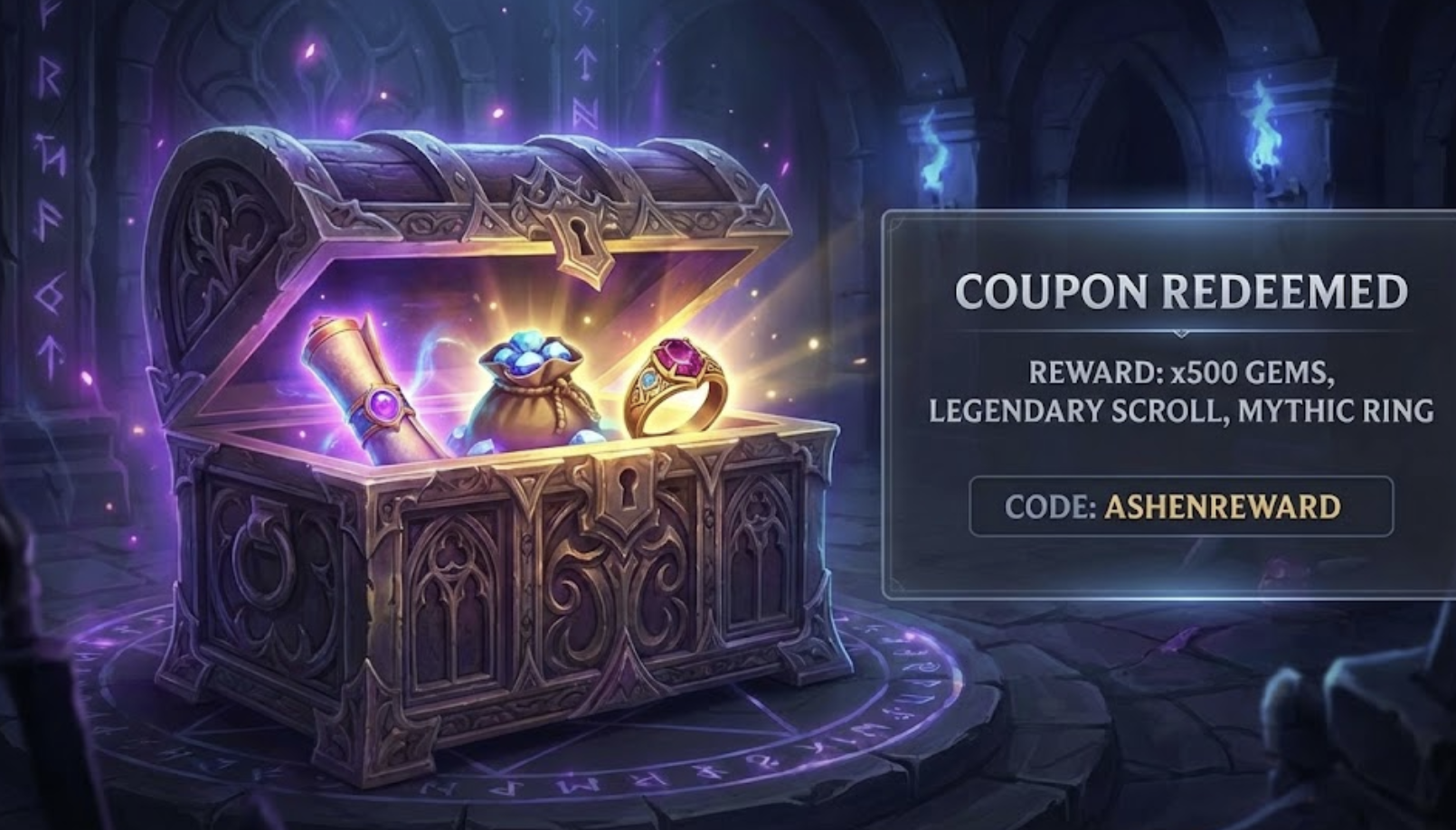This screenshot has height=830, width=1456.
Task: Click the MYTHIC RING reward text
Action: pos(1336,410)
